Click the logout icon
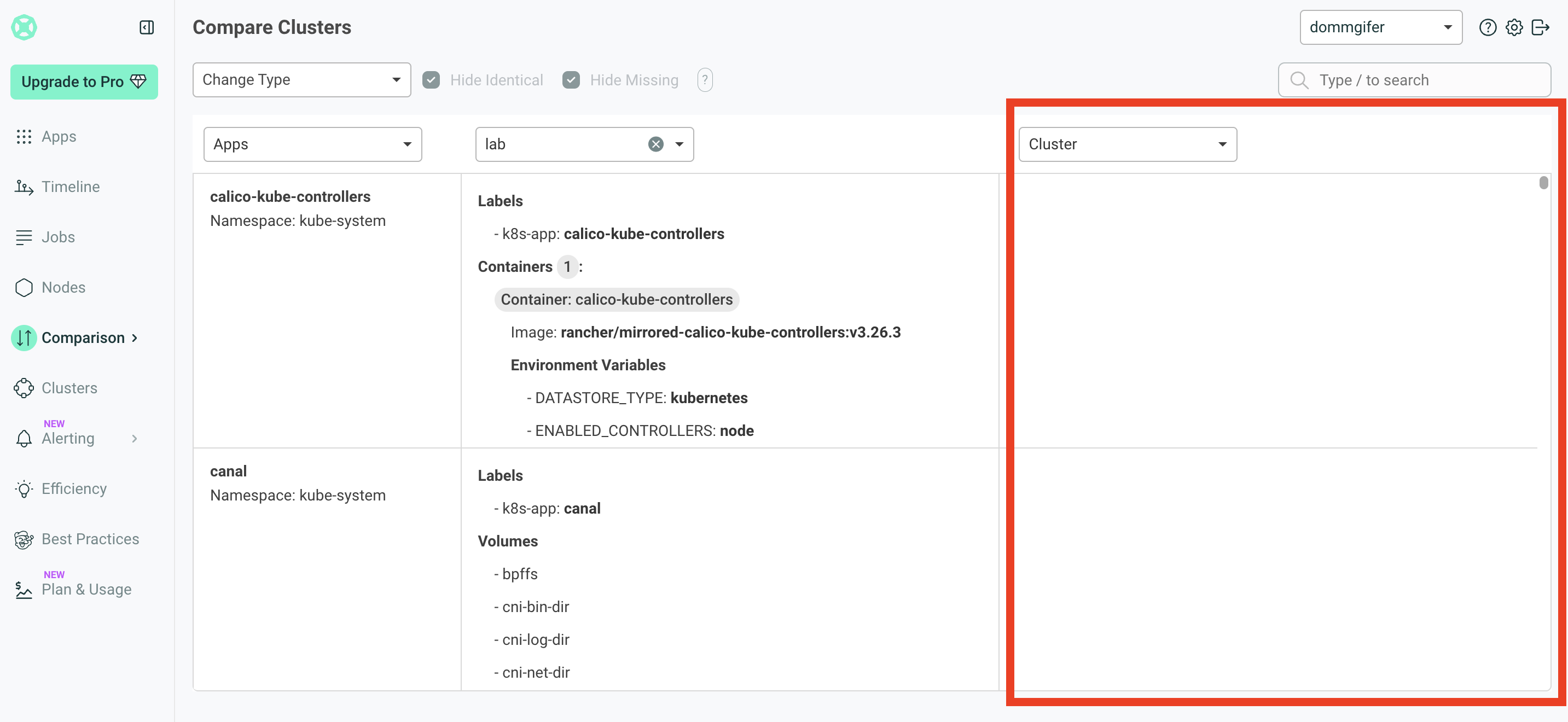The width and height of the screenshot is (1568, 722). (x=1540, y=27)
